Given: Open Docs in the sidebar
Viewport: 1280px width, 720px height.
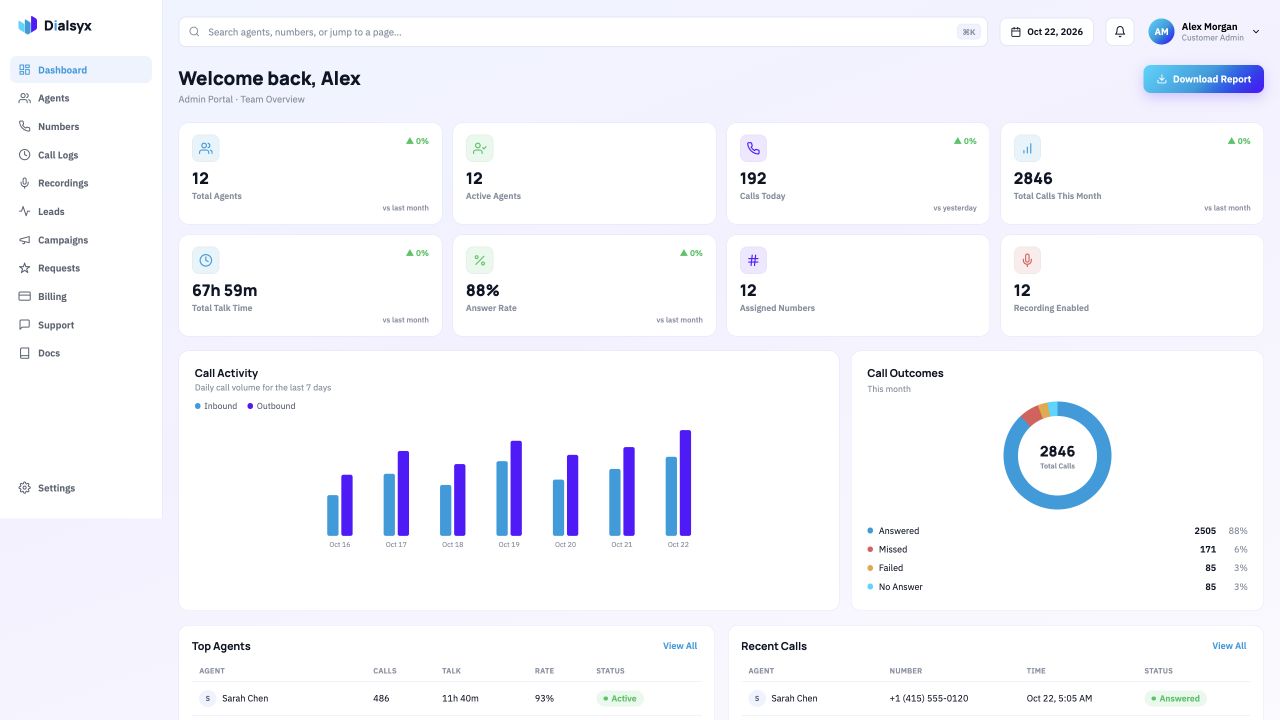Looking at the screenshot, I should click(x=81, y=353).
